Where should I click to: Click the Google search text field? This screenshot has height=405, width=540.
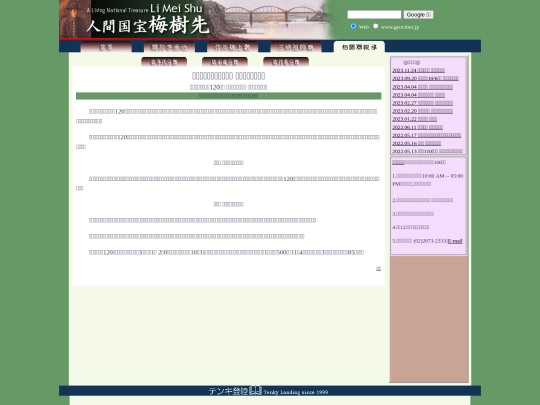[374, 14]
